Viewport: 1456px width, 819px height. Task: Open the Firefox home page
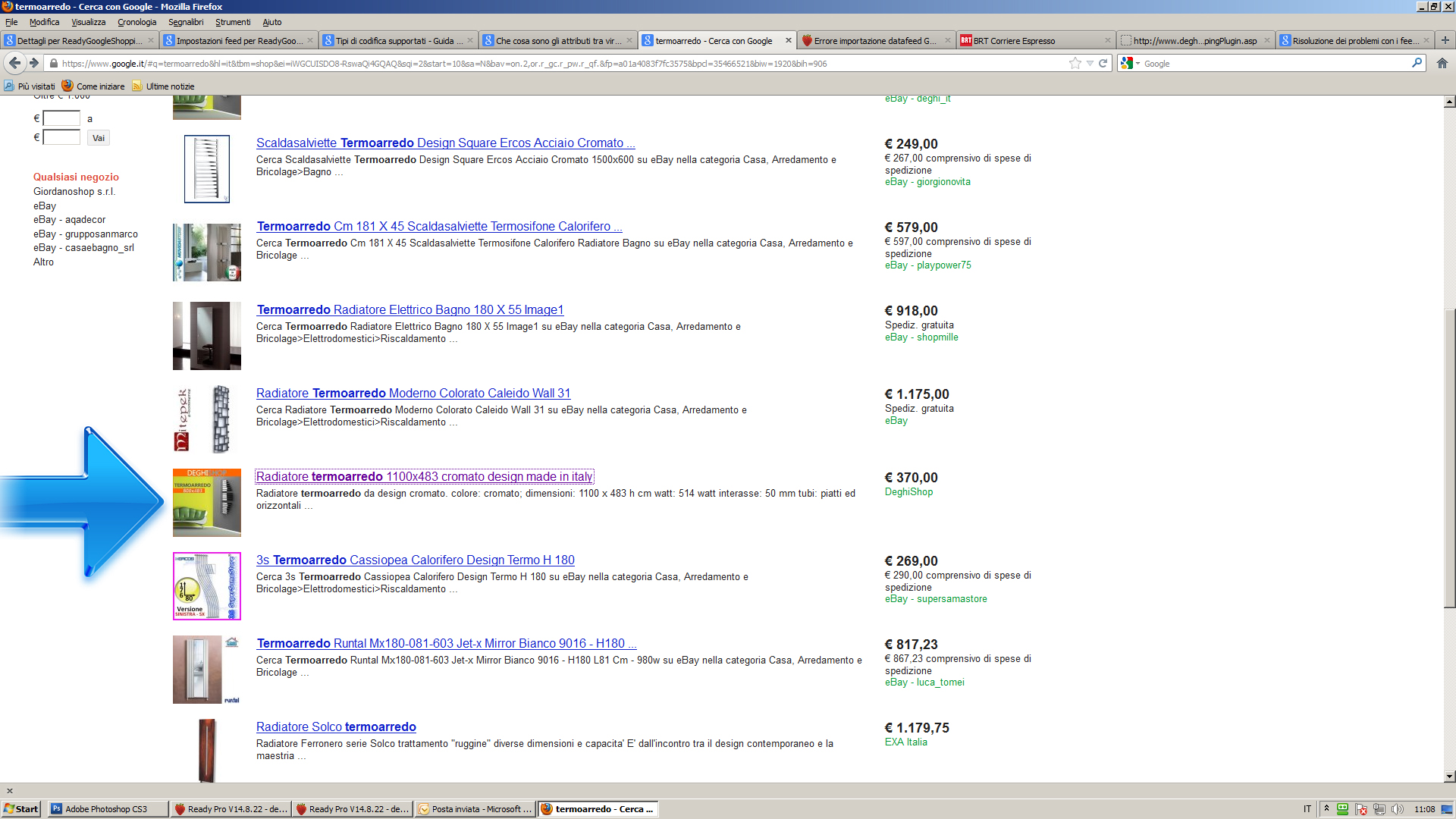(x=1442, y=63)
